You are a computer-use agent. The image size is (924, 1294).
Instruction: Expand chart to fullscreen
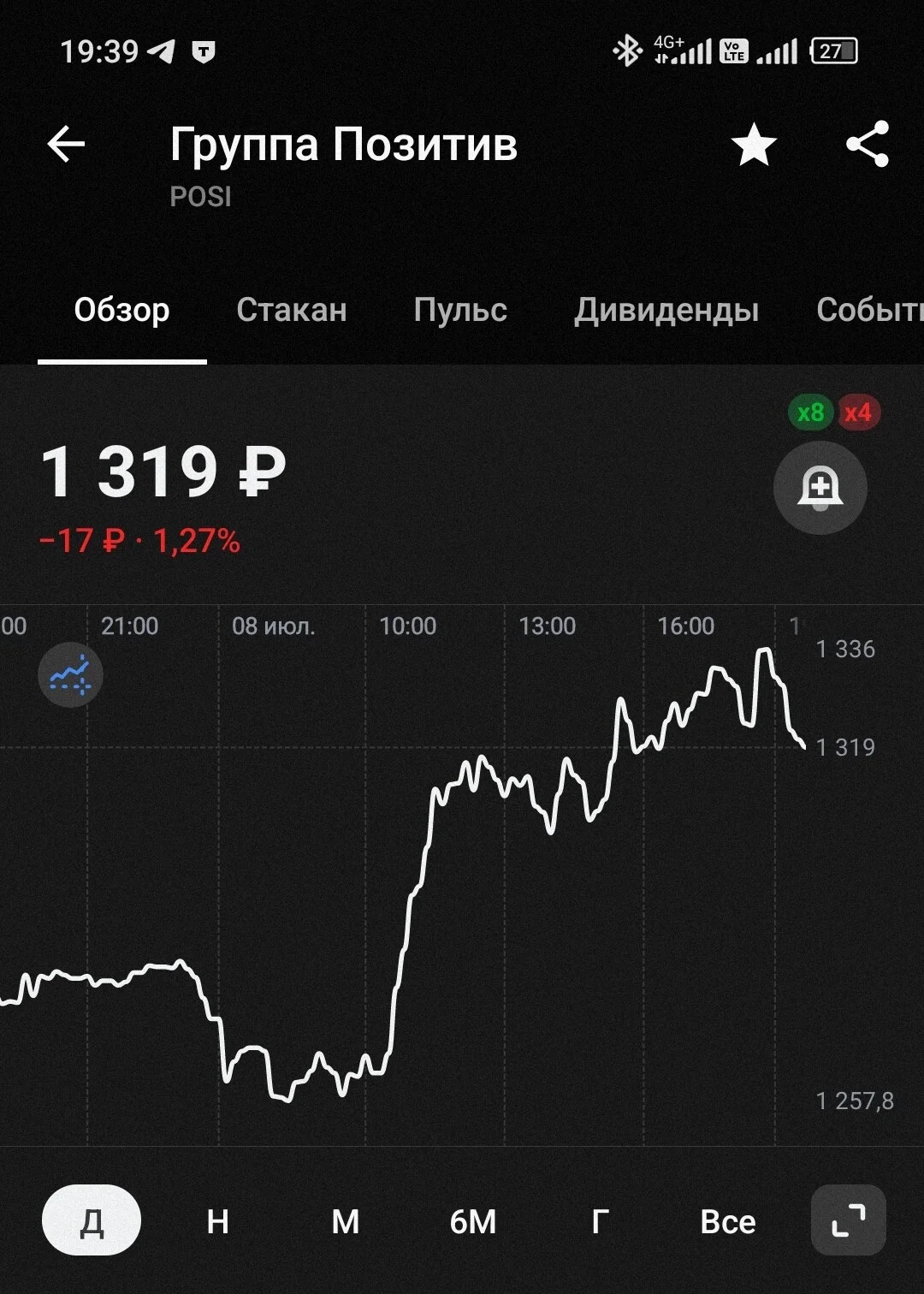click(848, 1220)
